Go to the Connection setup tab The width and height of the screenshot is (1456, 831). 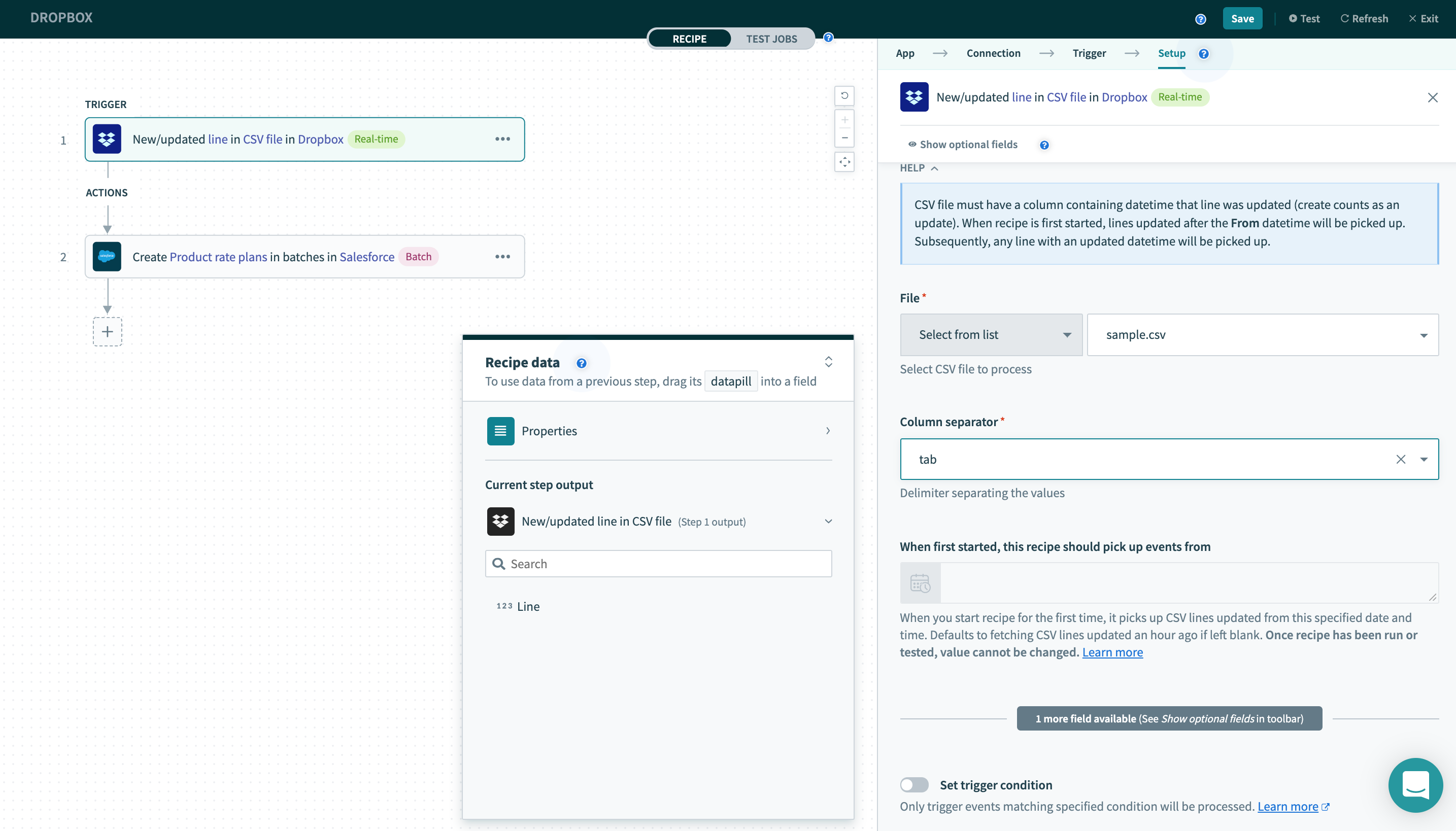993,53
